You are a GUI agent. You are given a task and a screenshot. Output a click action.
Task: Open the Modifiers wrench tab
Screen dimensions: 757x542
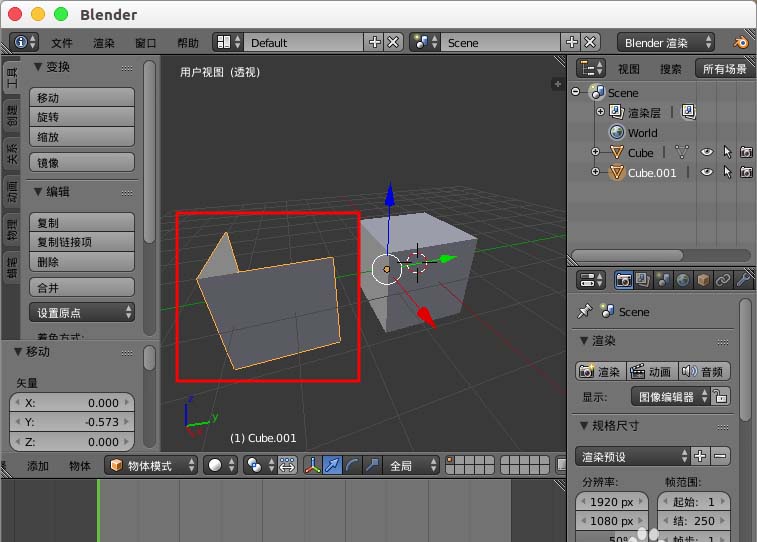pos(743,280)
